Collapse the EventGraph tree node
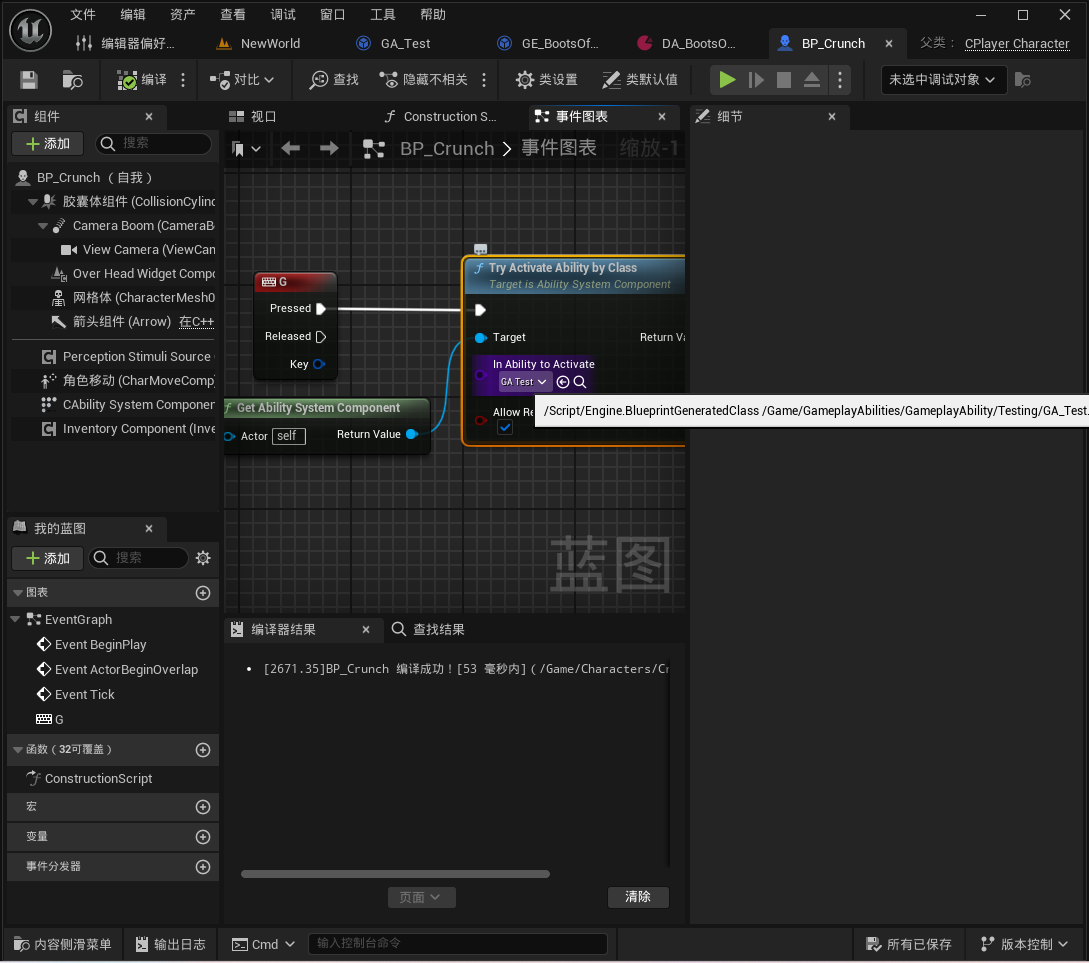This screenshot has width=1089, height=963. click(15, 619)
